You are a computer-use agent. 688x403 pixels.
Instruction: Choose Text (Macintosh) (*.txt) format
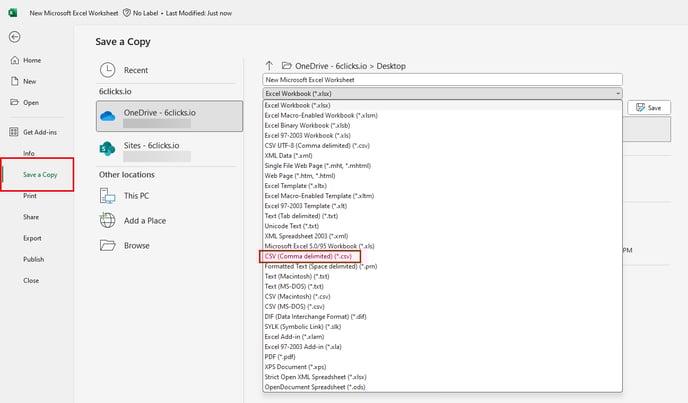pyautogui.click(x=442, y=277)
